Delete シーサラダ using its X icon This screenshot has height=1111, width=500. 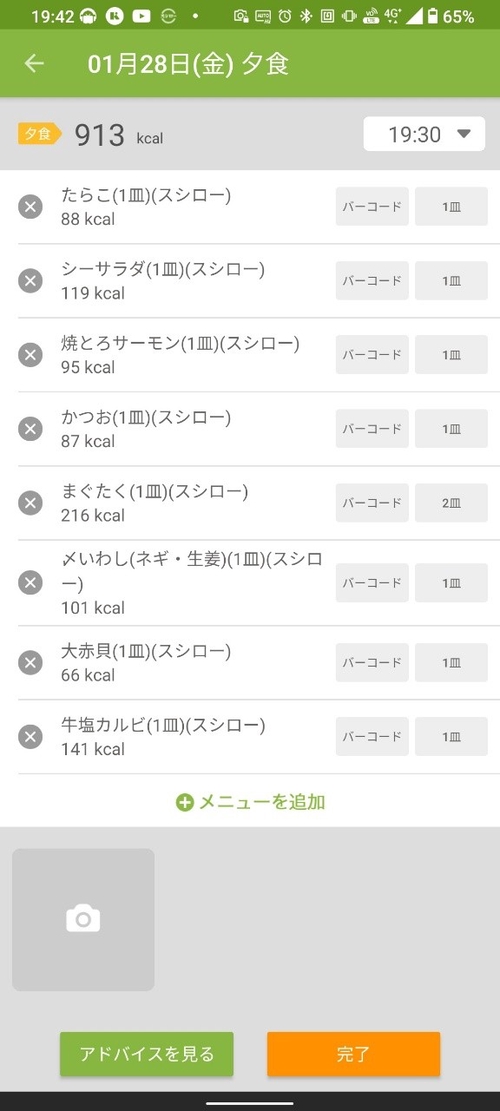point(30,281)
